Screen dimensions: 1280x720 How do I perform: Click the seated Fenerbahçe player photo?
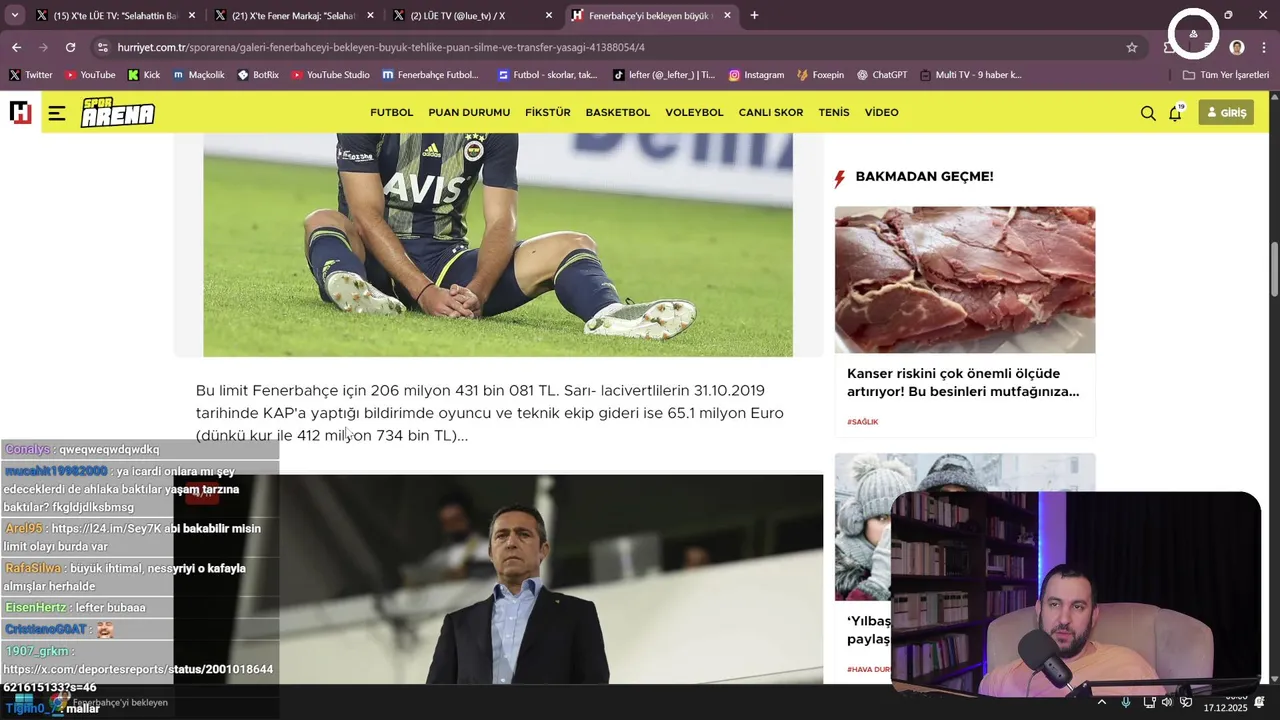tap(498, 245)
